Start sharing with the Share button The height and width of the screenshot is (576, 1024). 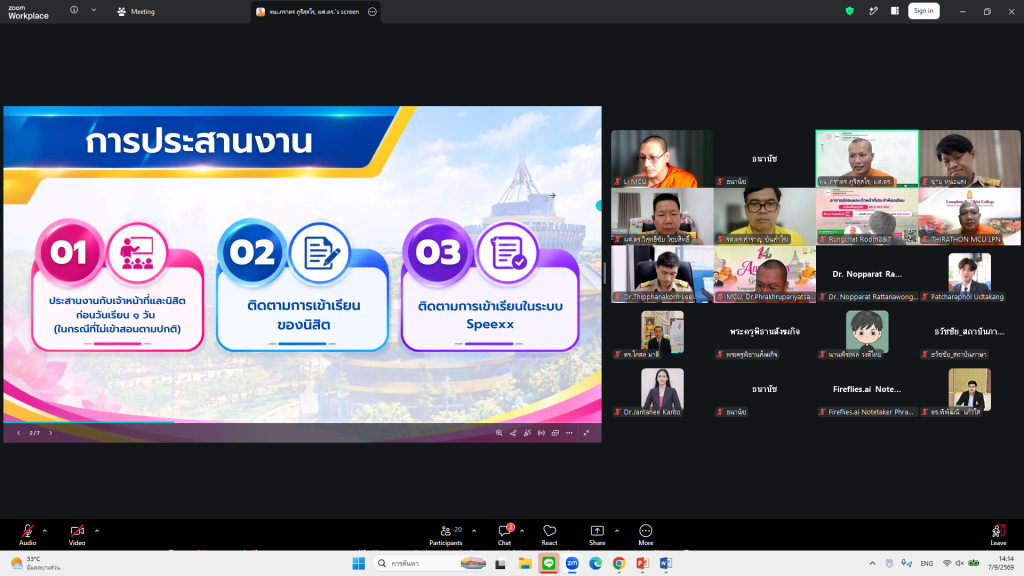pos(597,534)
